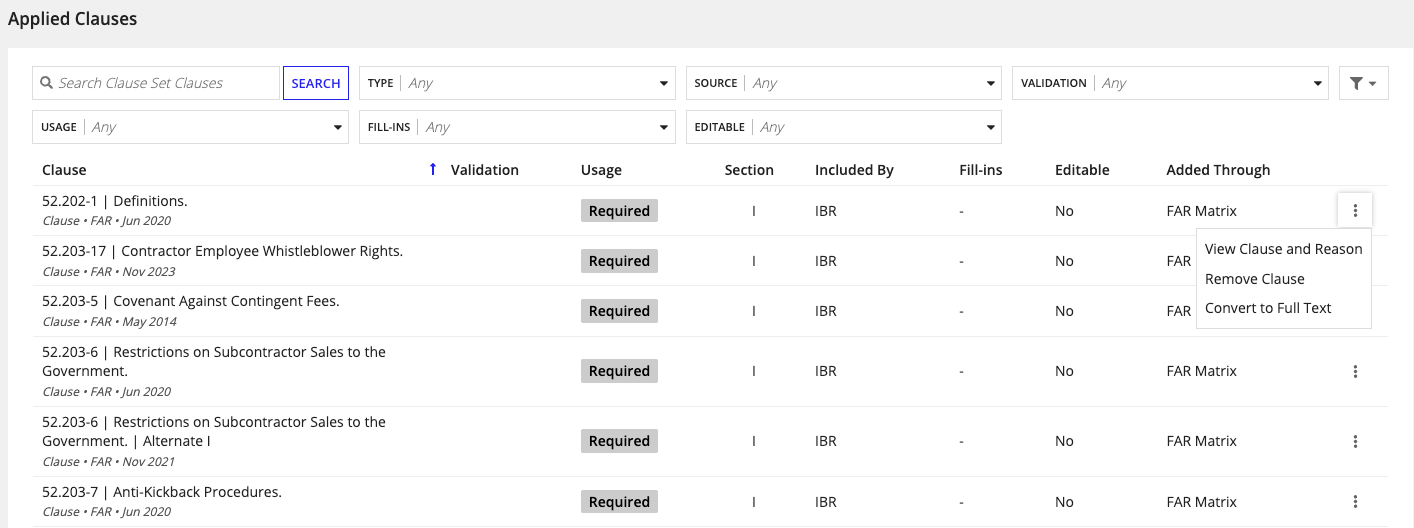Focus the Search Clause Set Clauses field
Image resolution: width=1414 pixels, height=528 pixels.
coord(156,83)
